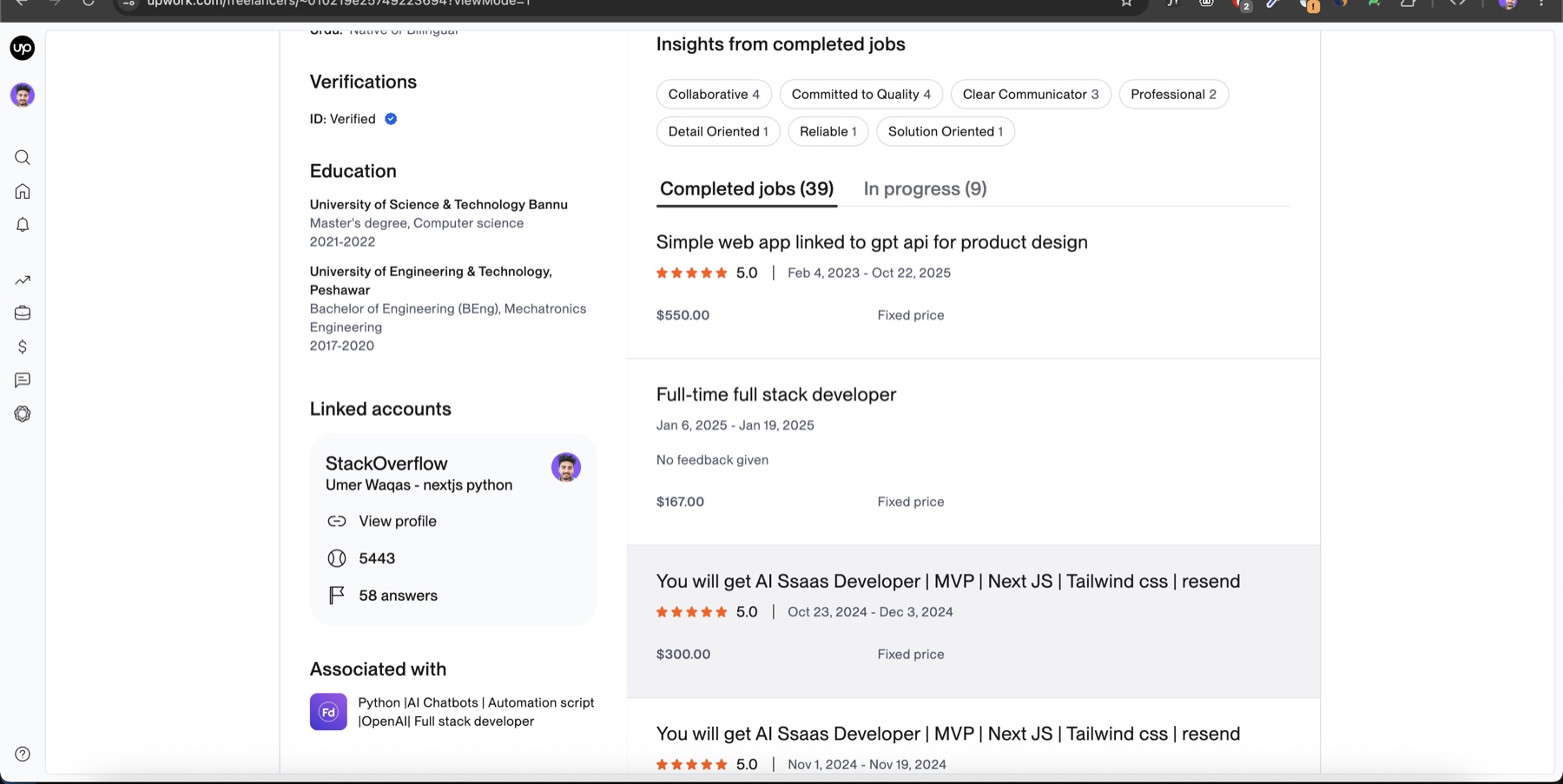
Task: Click the $167.00 job amount
Action: pos(680,502)
